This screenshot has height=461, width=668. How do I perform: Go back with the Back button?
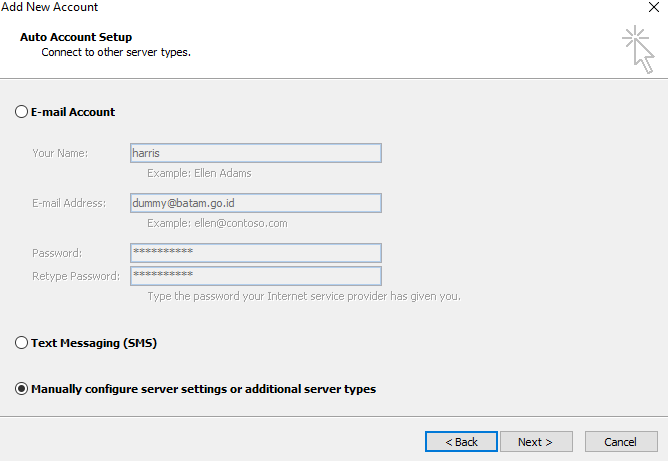pos(461,442)
